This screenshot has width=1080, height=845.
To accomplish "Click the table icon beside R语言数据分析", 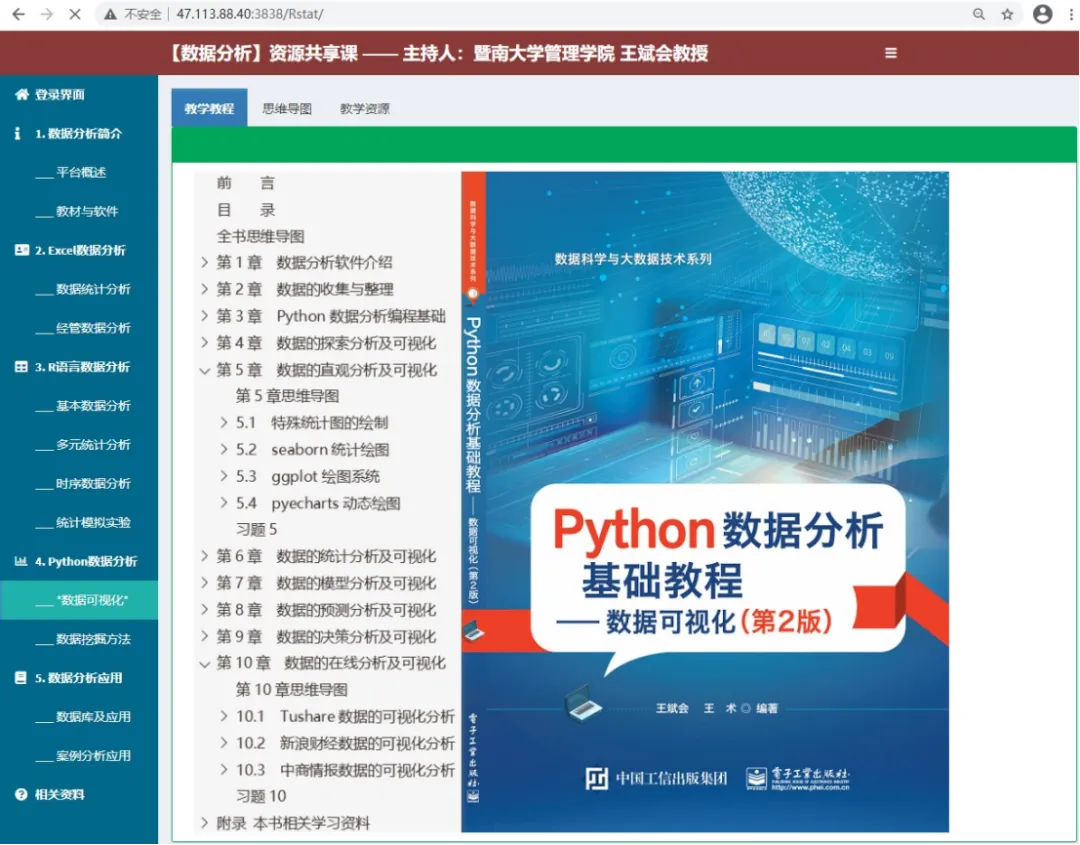I will click(x=21, y=366).
